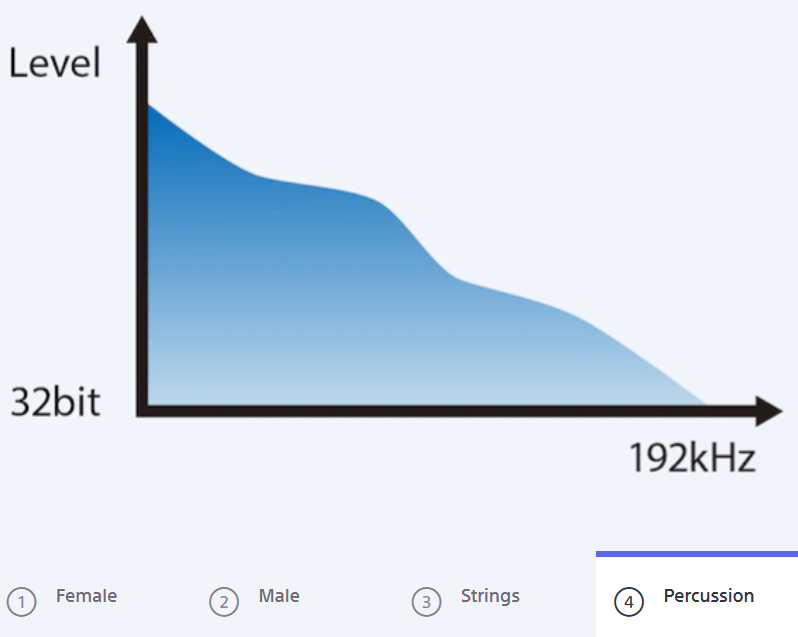Click the Level axis label
Image resolution: width=798 pixels, height=637 pixels.
[x=55, y=63]
